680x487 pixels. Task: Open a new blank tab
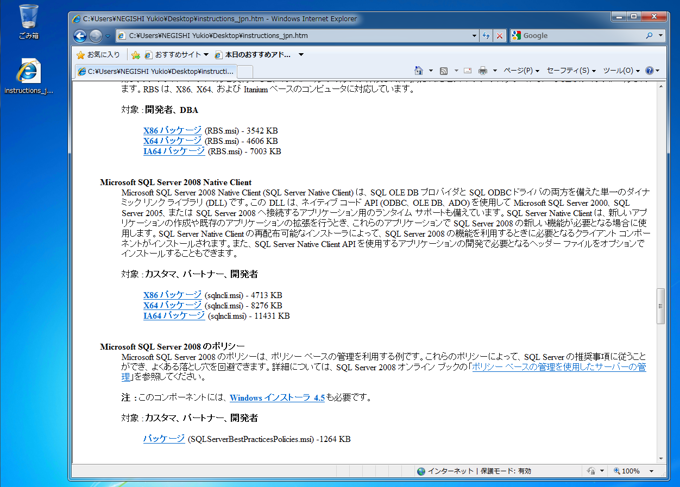245,72
